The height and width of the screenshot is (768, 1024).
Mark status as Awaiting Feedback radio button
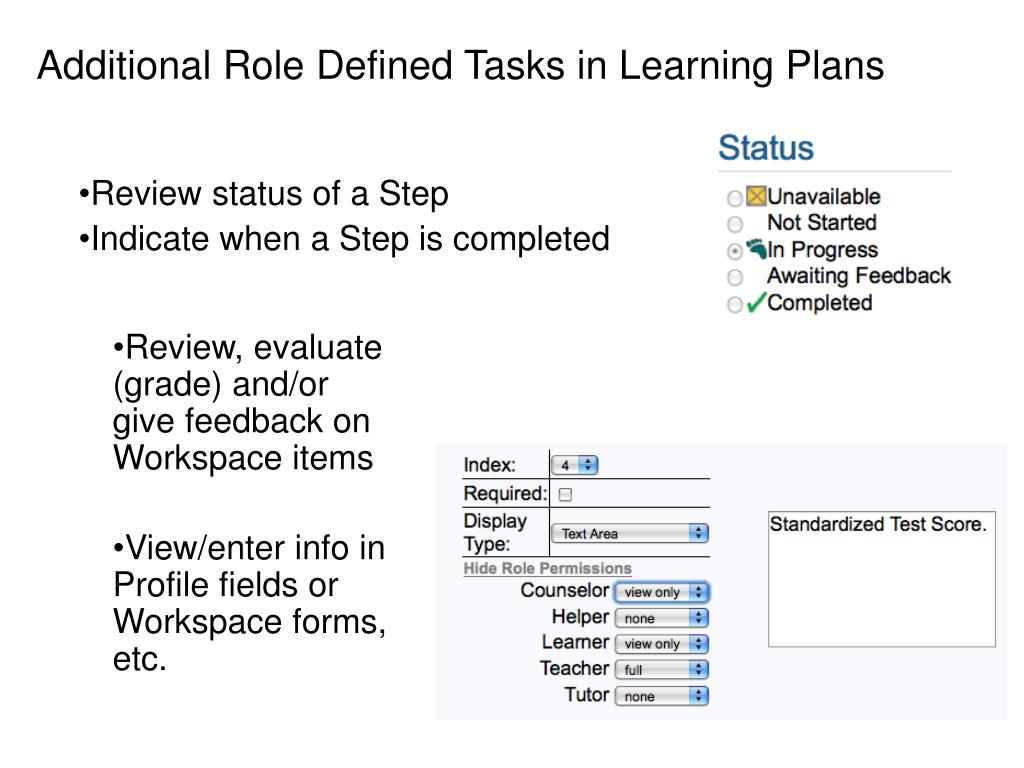pos(735,277)
